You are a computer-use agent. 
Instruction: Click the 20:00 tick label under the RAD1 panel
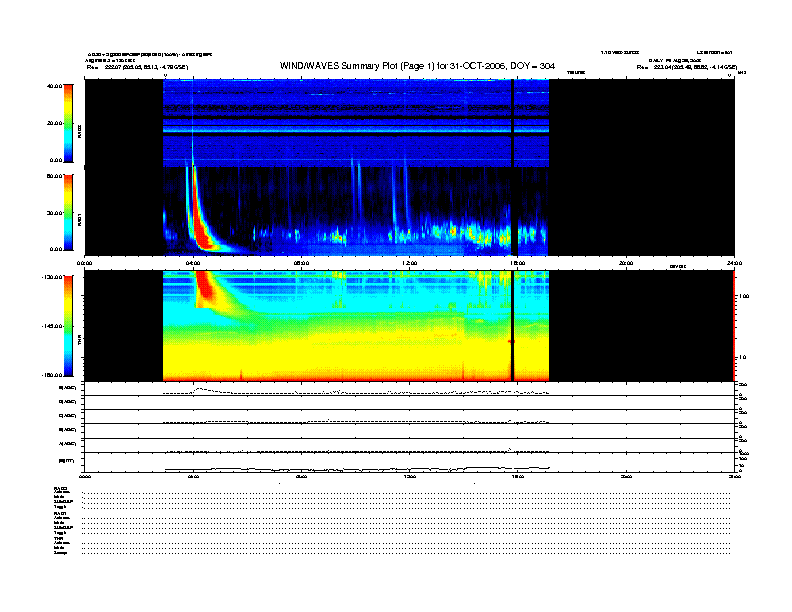point(626,263)
